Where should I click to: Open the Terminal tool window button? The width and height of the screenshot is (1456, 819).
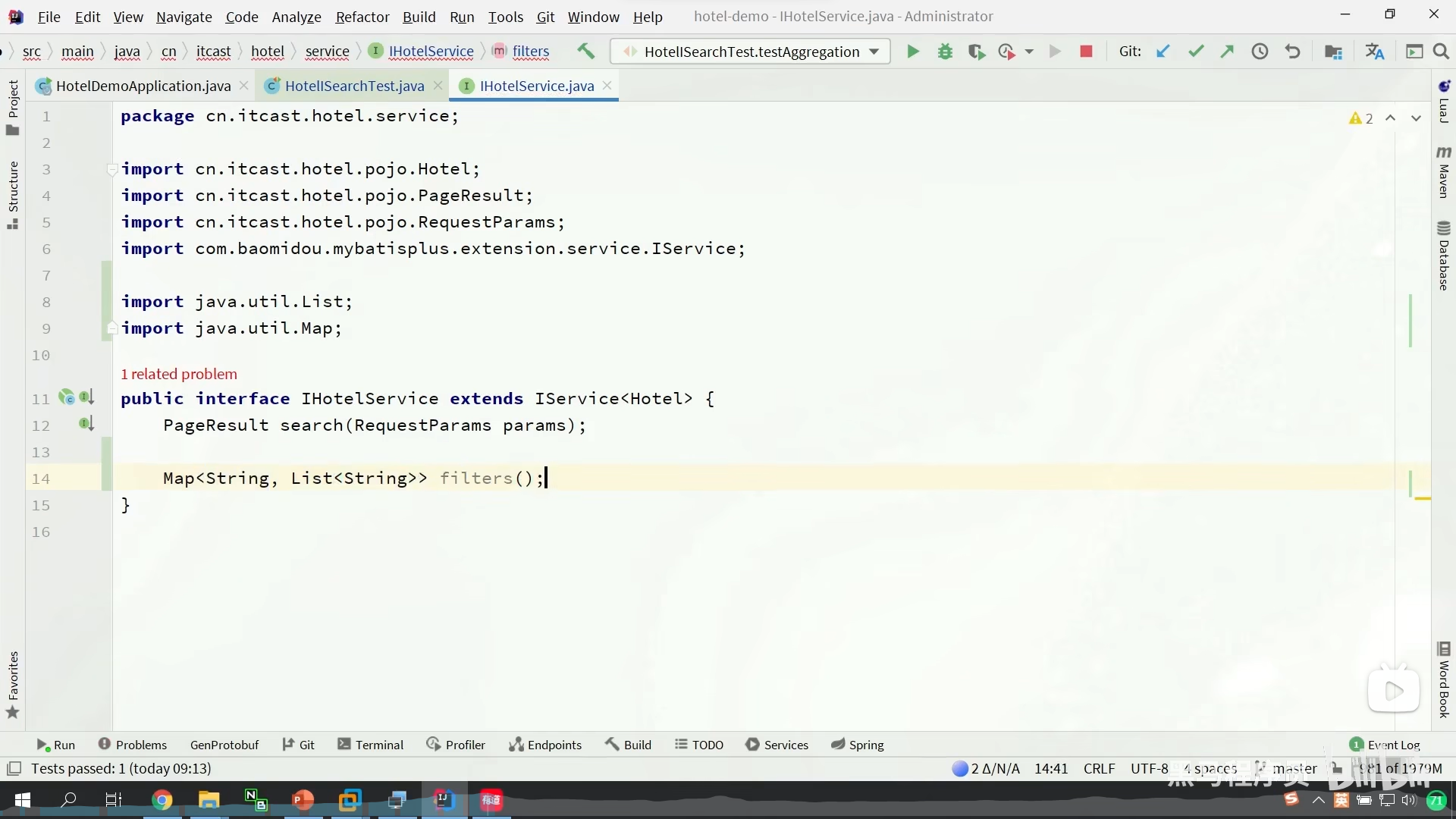(370, 745)
